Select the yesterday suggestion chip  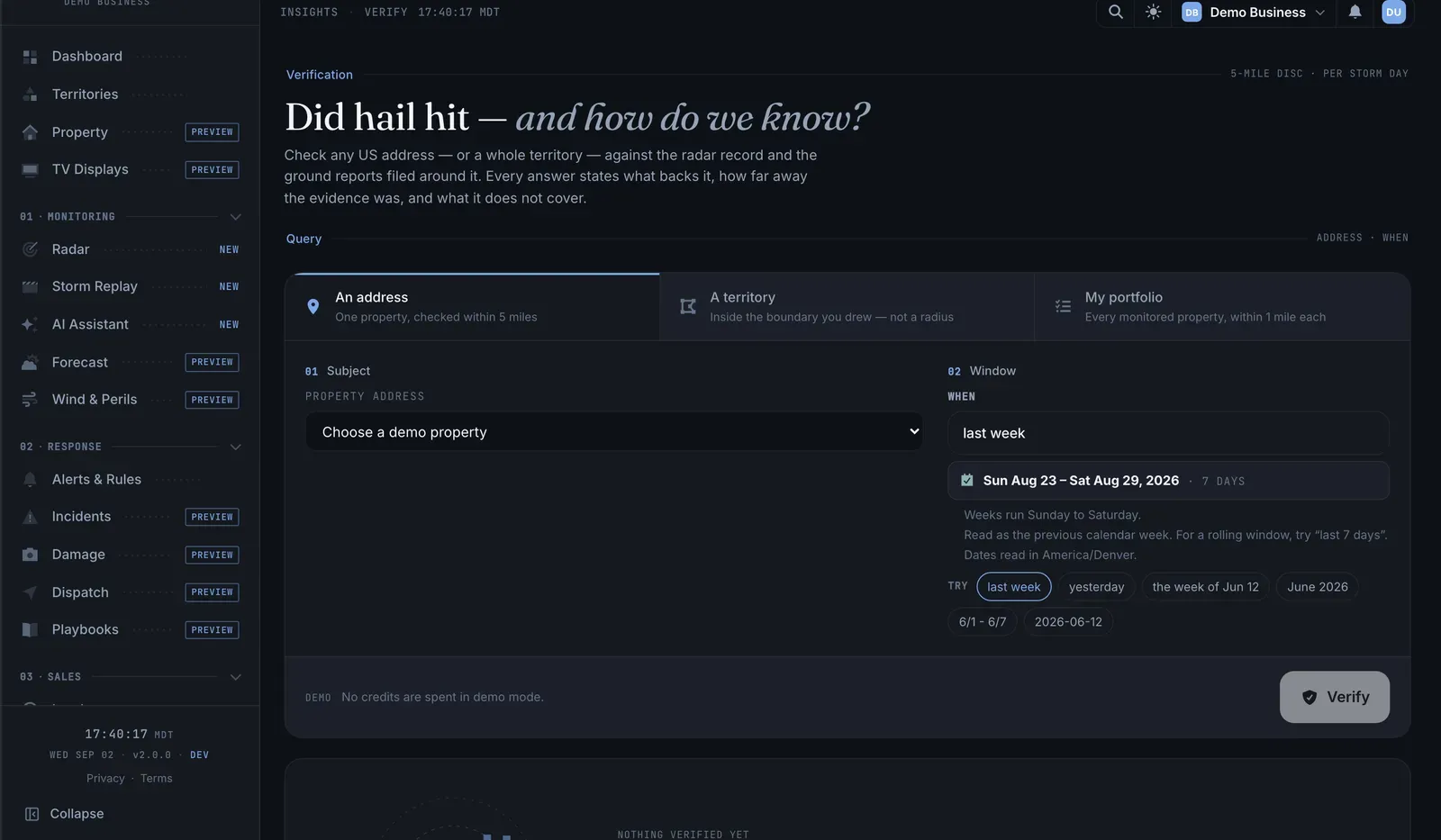1096,587
